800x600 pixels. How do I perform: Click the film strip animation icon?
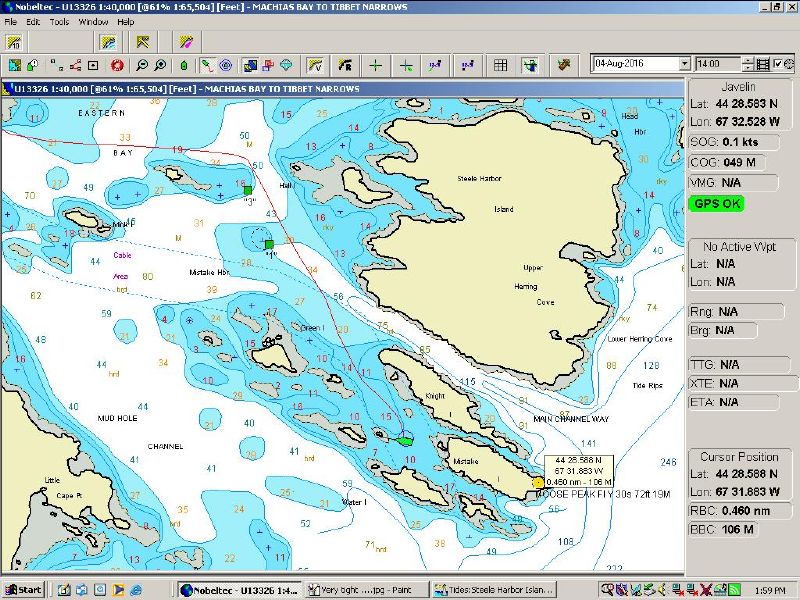coord(763,64)
